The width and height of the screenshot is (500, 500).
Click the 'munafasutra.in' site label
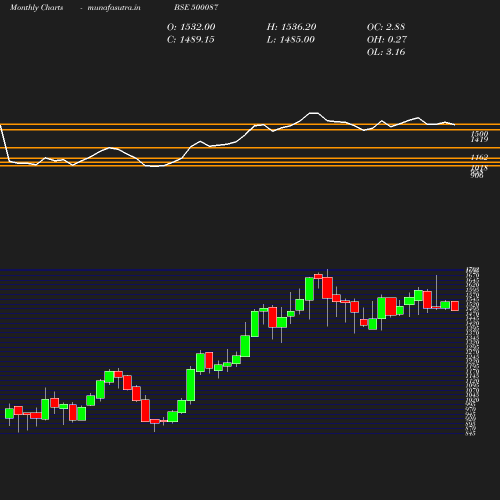coord(114,7)
